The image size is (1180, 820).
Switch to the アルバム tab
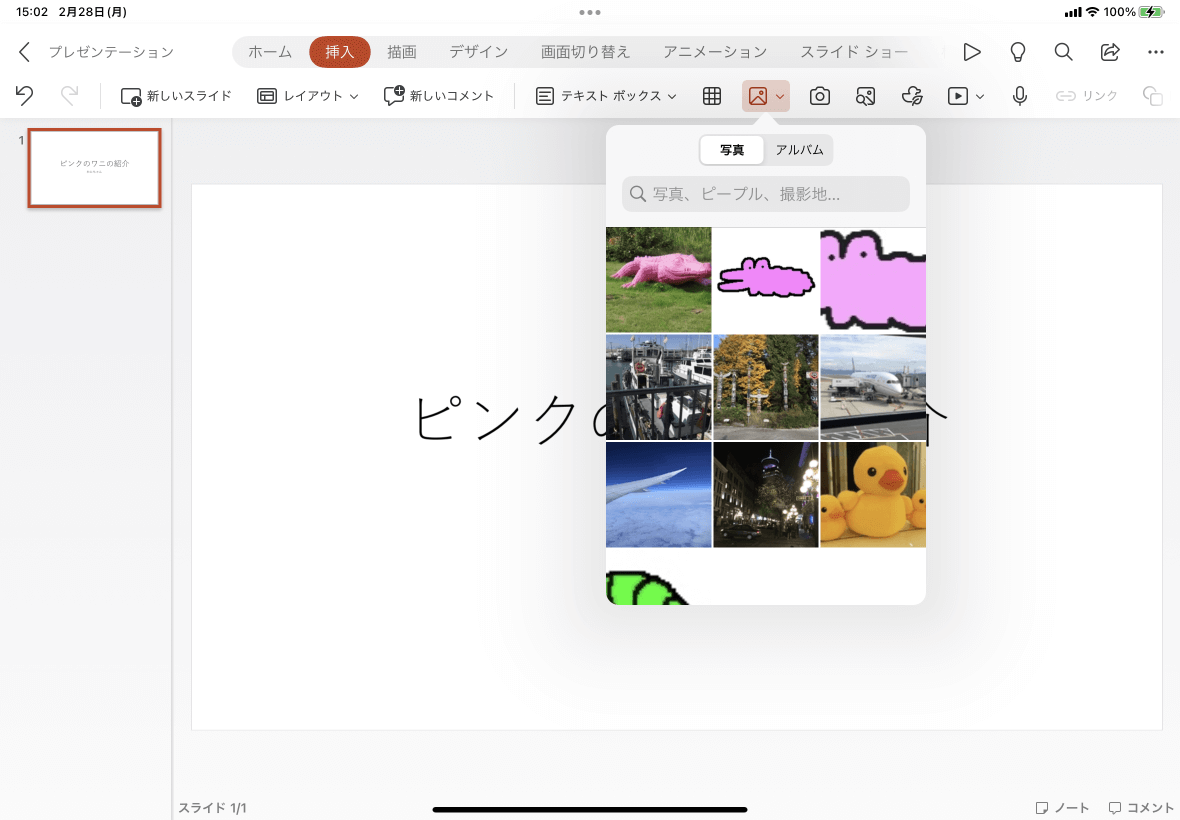click(x=799, y=150)
